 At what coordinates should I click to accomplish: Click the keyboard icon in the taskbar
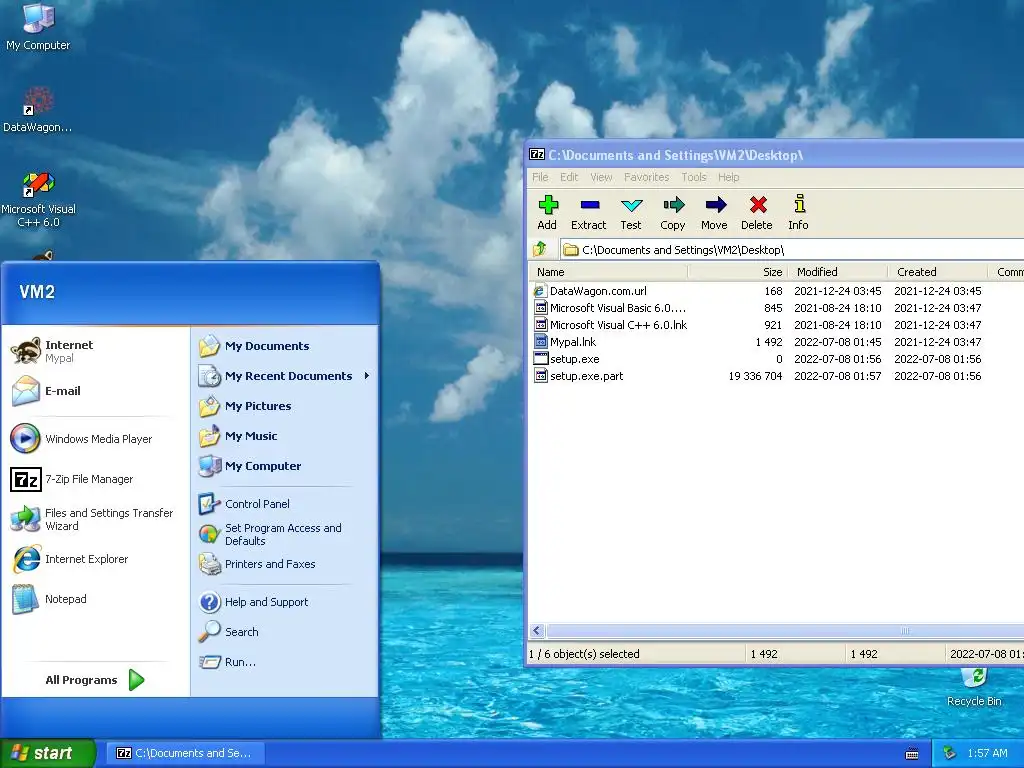(912, 754)
